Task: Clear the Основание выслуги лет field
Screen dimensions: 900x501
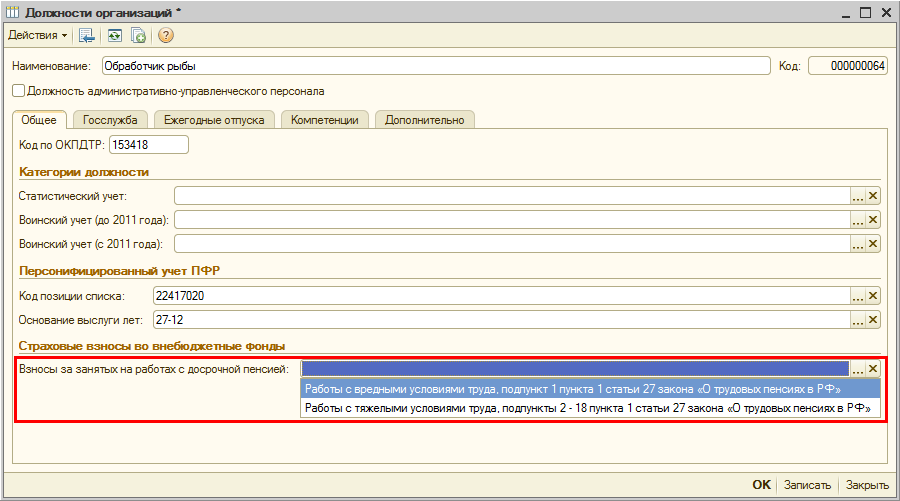Action: click(872, 320)
